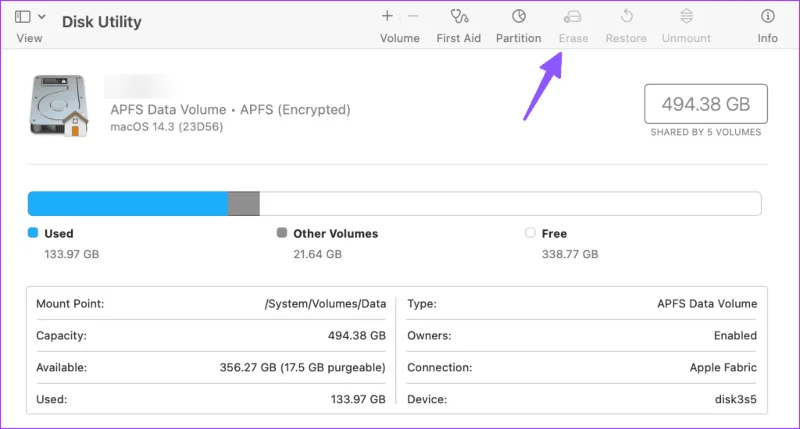The height and width of the screenshot is (429, 800).
Task: Click the Restore arrow icon
Action: click(627, 16)
